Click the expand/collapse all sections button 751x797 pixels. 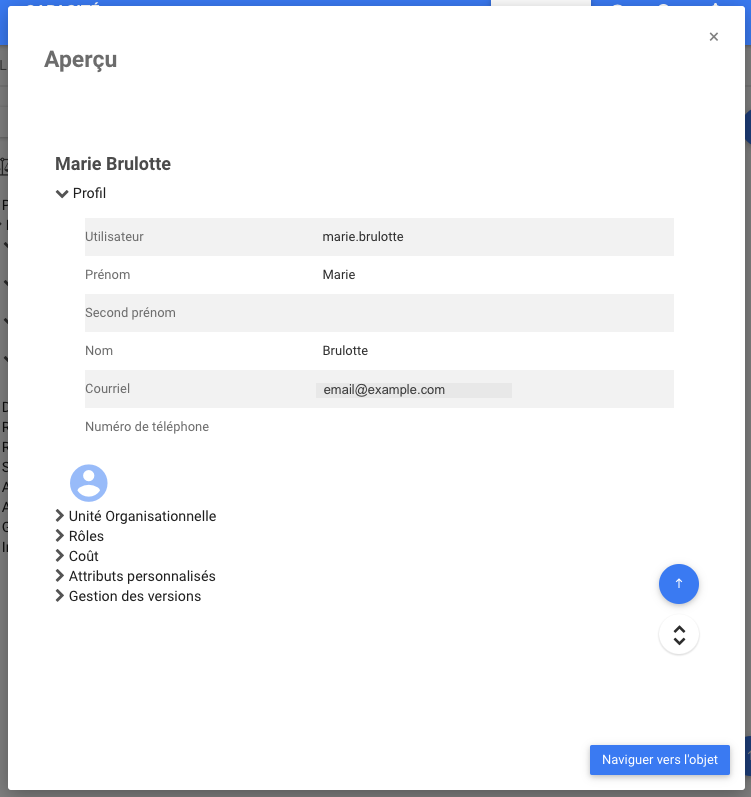[678, 634]
